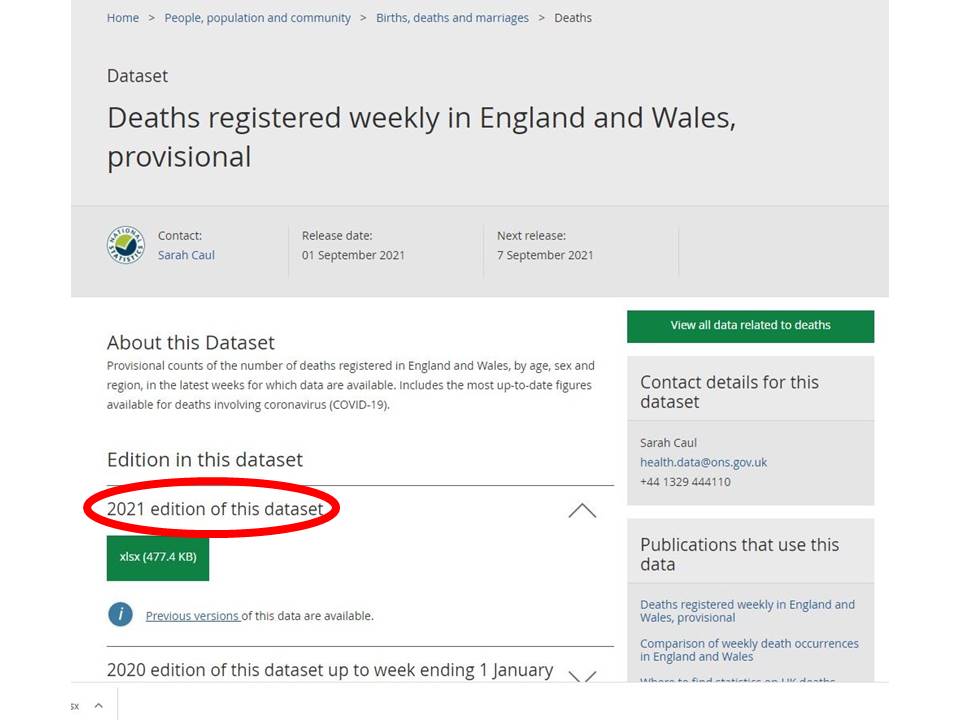The image size is (960, 720).
Task: Click the 2020 edition dataset heading text
Action: click(x=330, y=670)
